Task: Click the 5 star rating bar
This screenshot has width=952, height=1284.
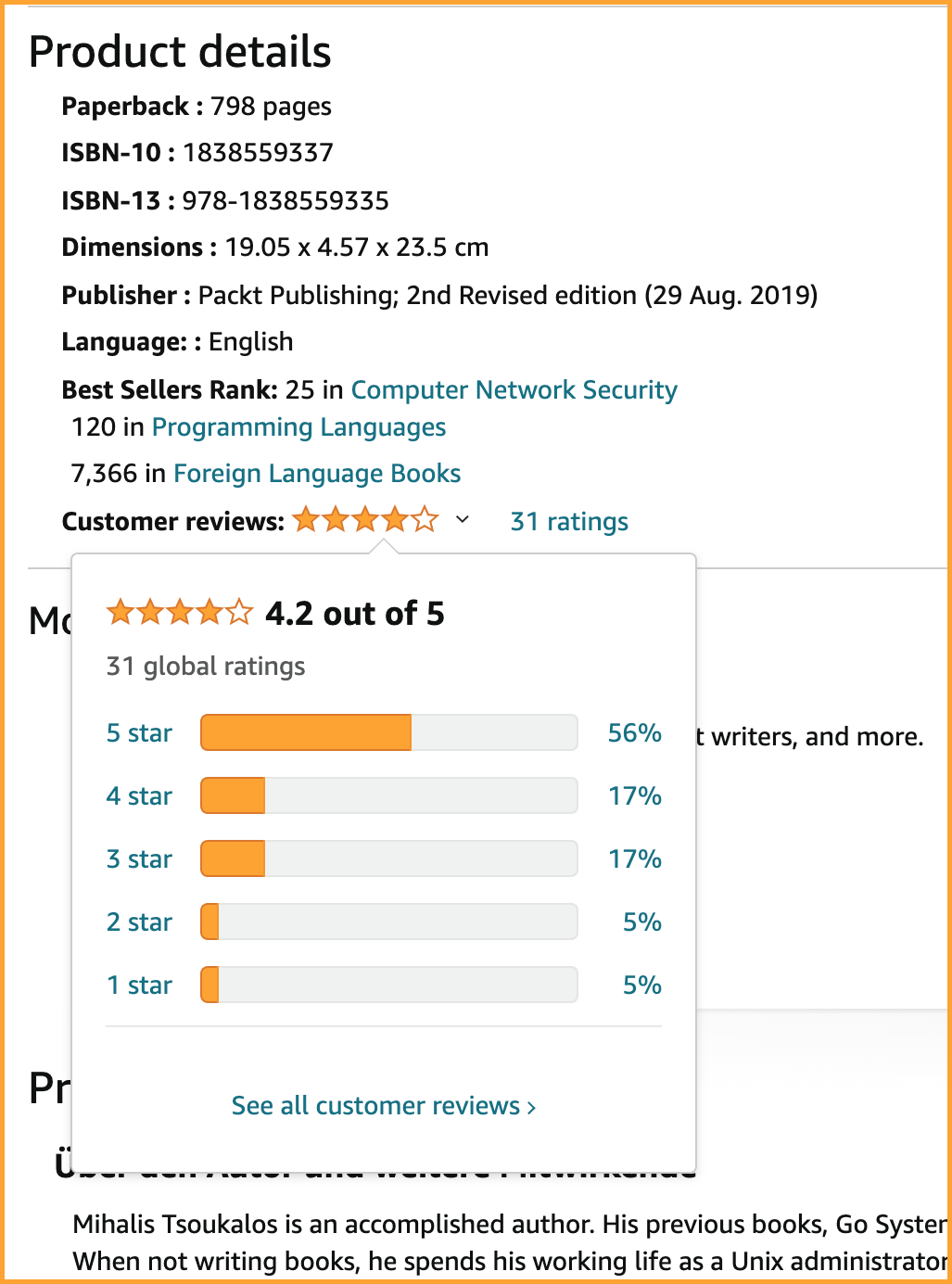Action: 389,732
